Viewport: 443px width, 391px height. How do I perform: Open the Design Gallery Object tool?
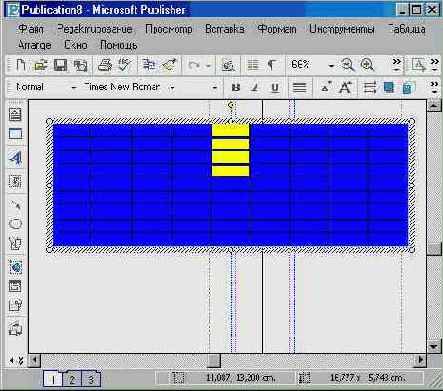15,329
